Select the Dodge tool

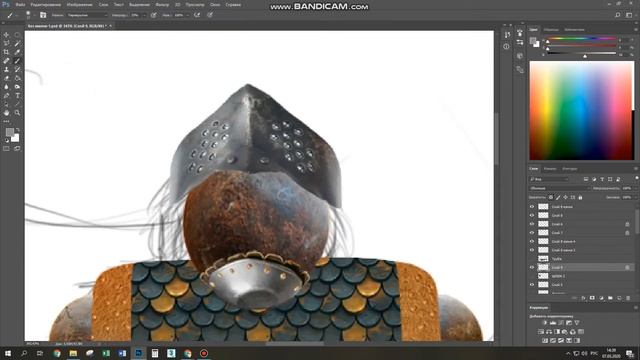click(17, 87)
